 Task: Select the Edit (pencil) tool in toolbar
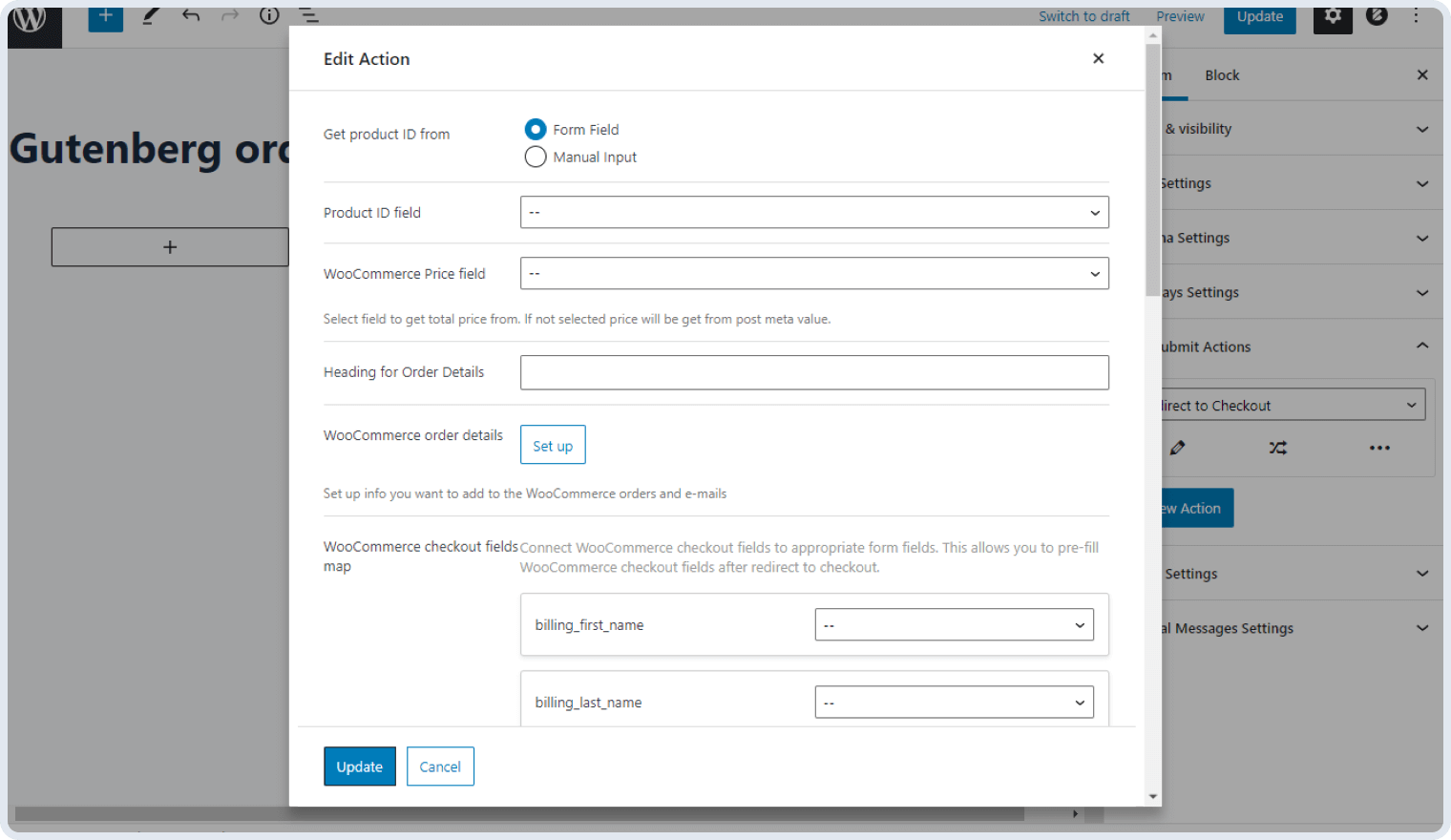pos(150,16)
